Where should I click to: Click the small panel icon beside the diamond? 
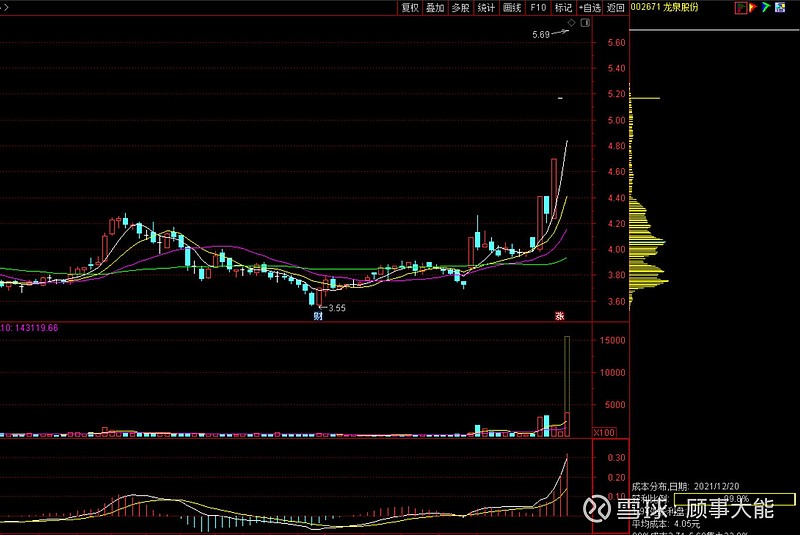583,21
